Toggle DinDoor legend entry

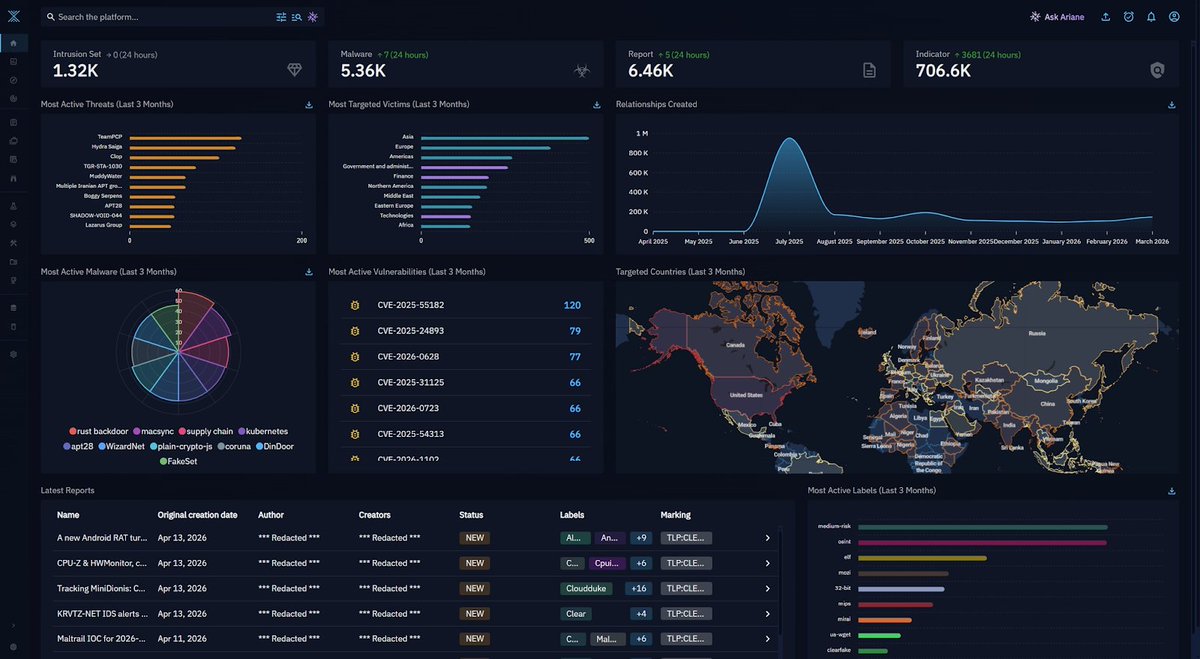pos(275,446)
